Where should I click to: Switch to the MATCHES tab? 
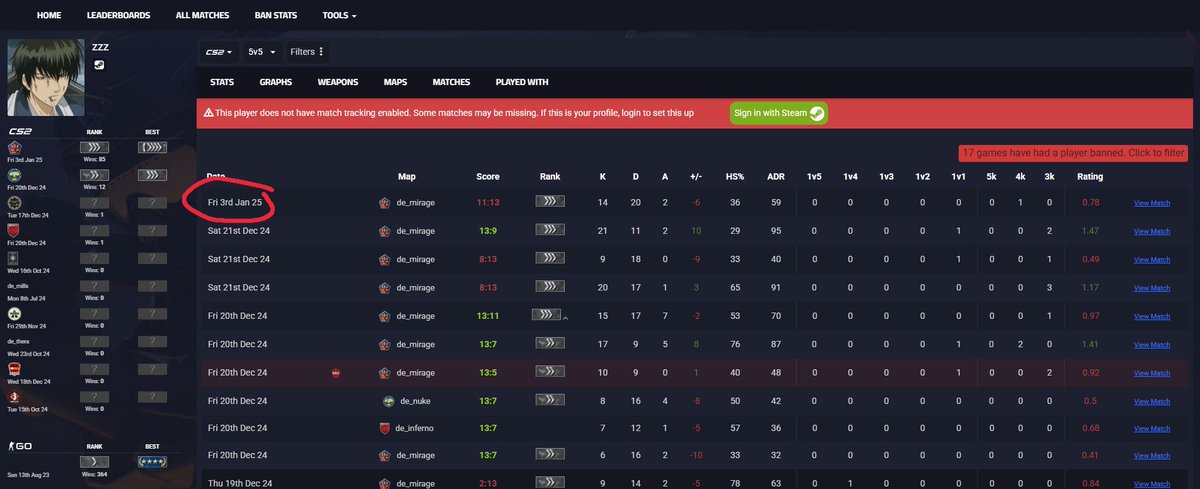pos(451,82)
